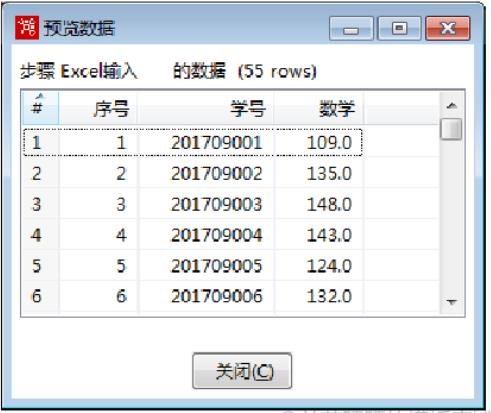Click 序号 cell in row with 201709005
The image size is (491, 413).
(98, 266)
